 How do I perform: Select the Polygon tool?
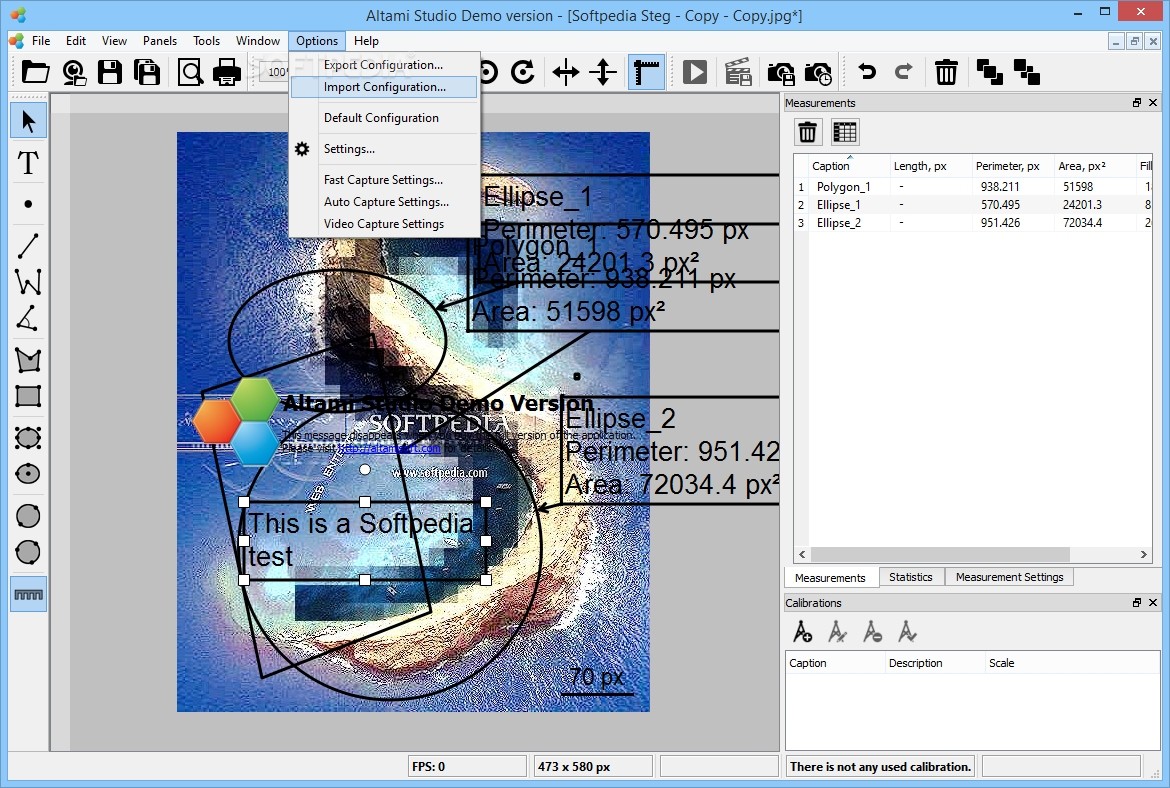(x=28, y=360)
